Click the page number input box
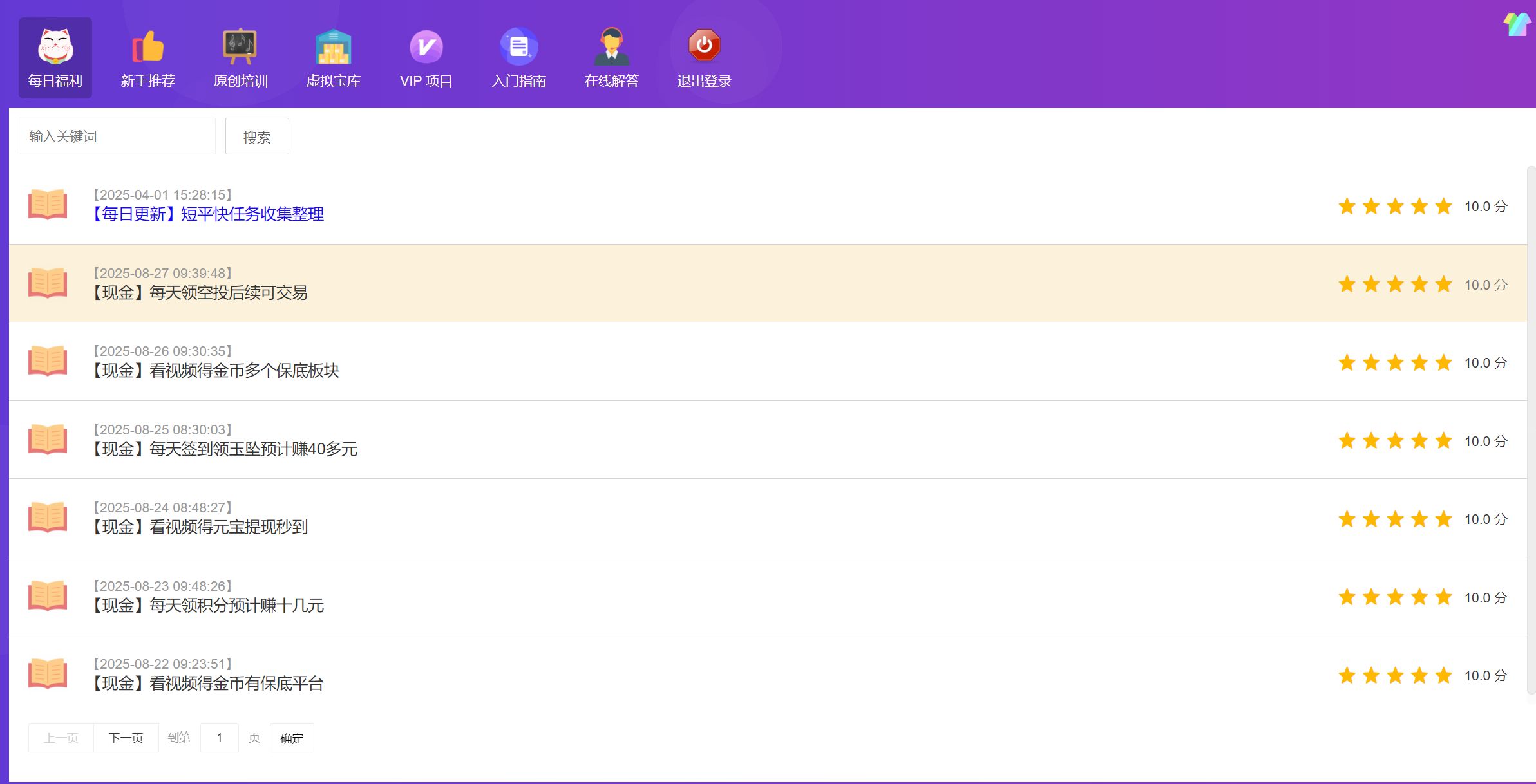 (219, 738)
